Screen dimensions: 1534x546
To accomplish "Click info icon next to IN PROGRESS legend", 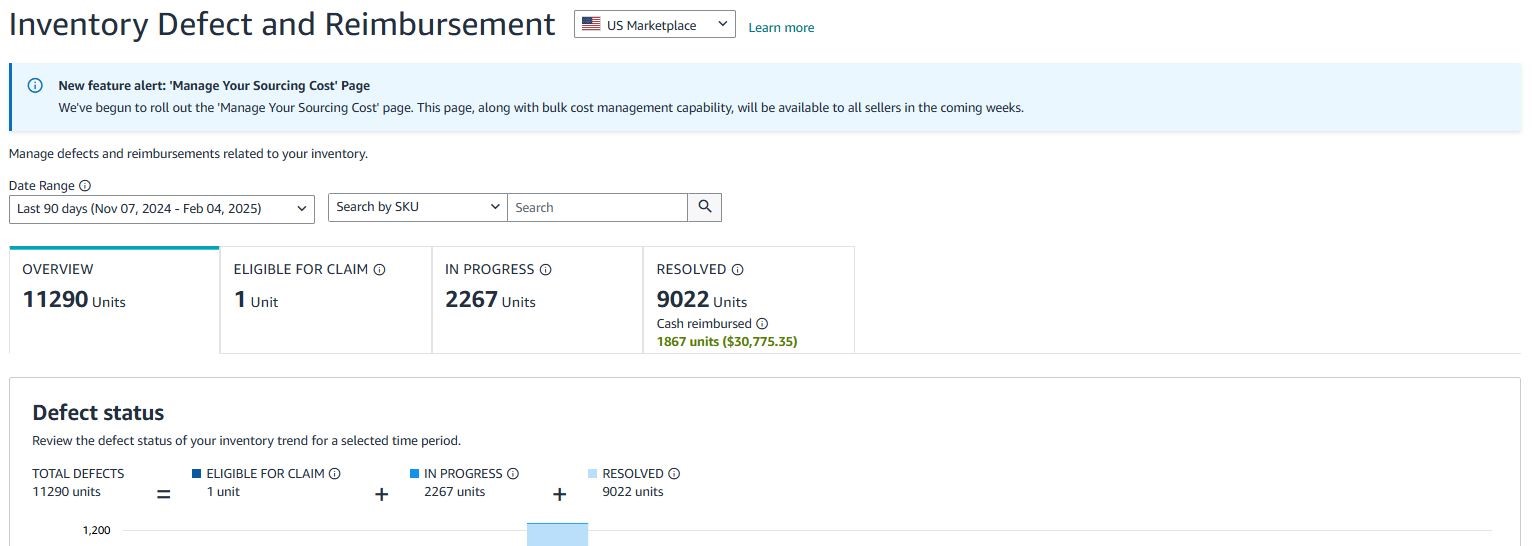I will [x=513, y=474].
